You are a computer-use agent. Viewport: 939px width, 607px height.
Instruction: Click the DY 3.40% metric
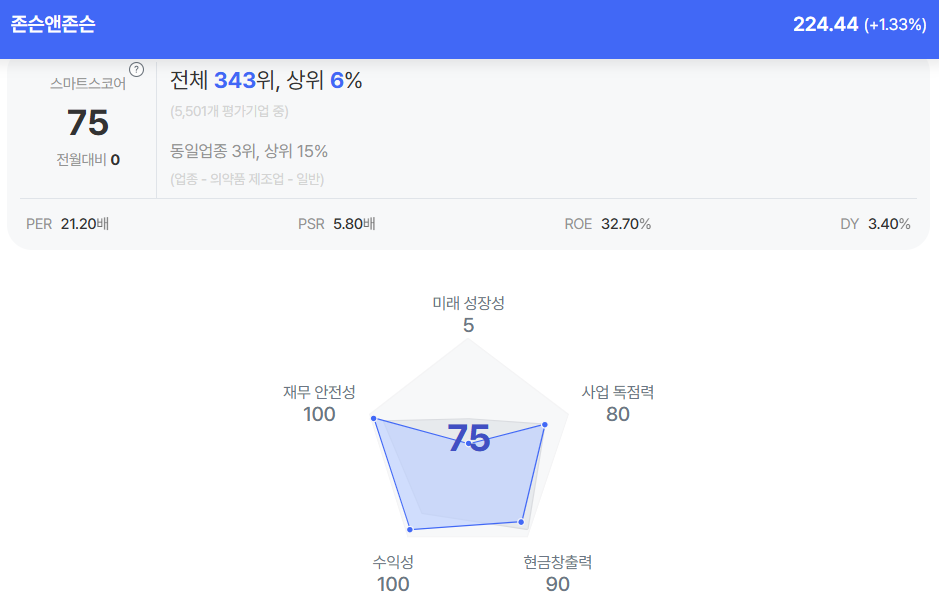(x=875, y=224)
